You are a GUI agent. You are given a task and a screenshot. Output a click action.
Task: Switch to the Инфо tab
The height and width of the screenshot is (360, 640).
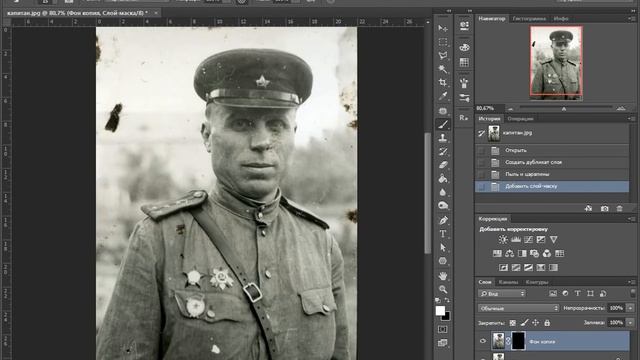[561, 19]
